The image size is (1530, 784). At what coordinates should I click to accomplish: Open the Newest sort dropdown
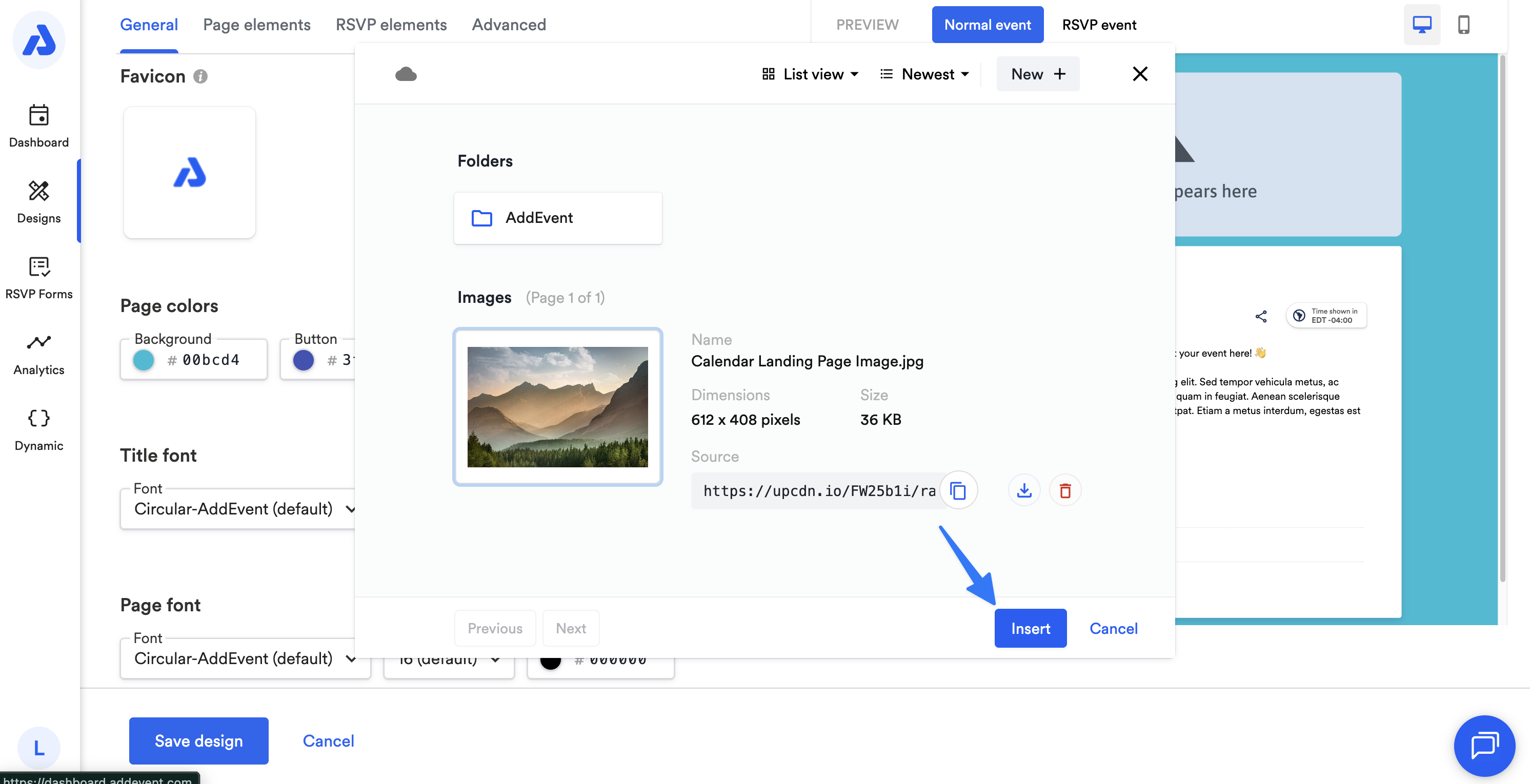(x=925, y=74)
